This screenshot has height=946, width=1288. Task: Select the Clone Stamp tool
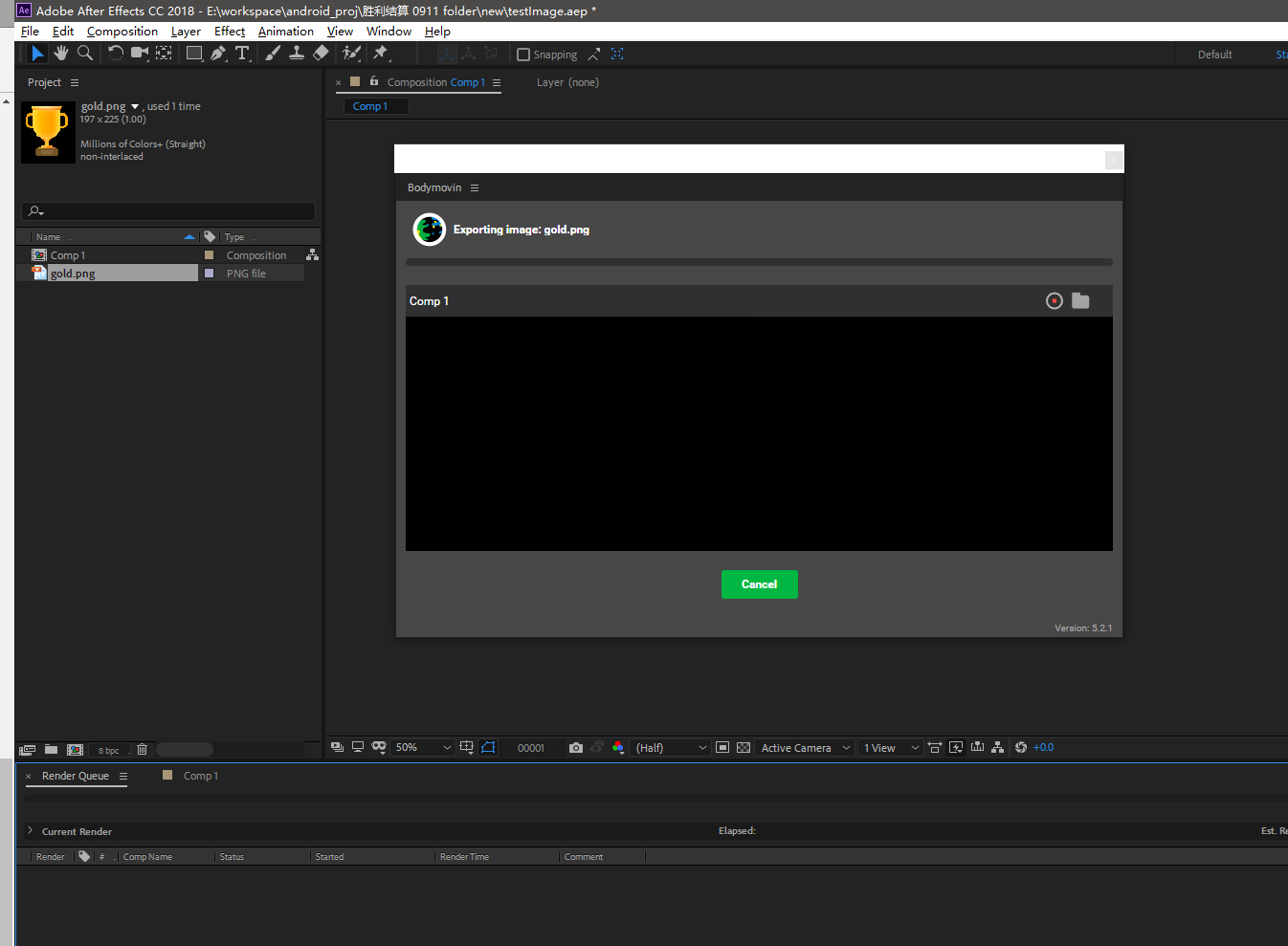click(296, 53)
